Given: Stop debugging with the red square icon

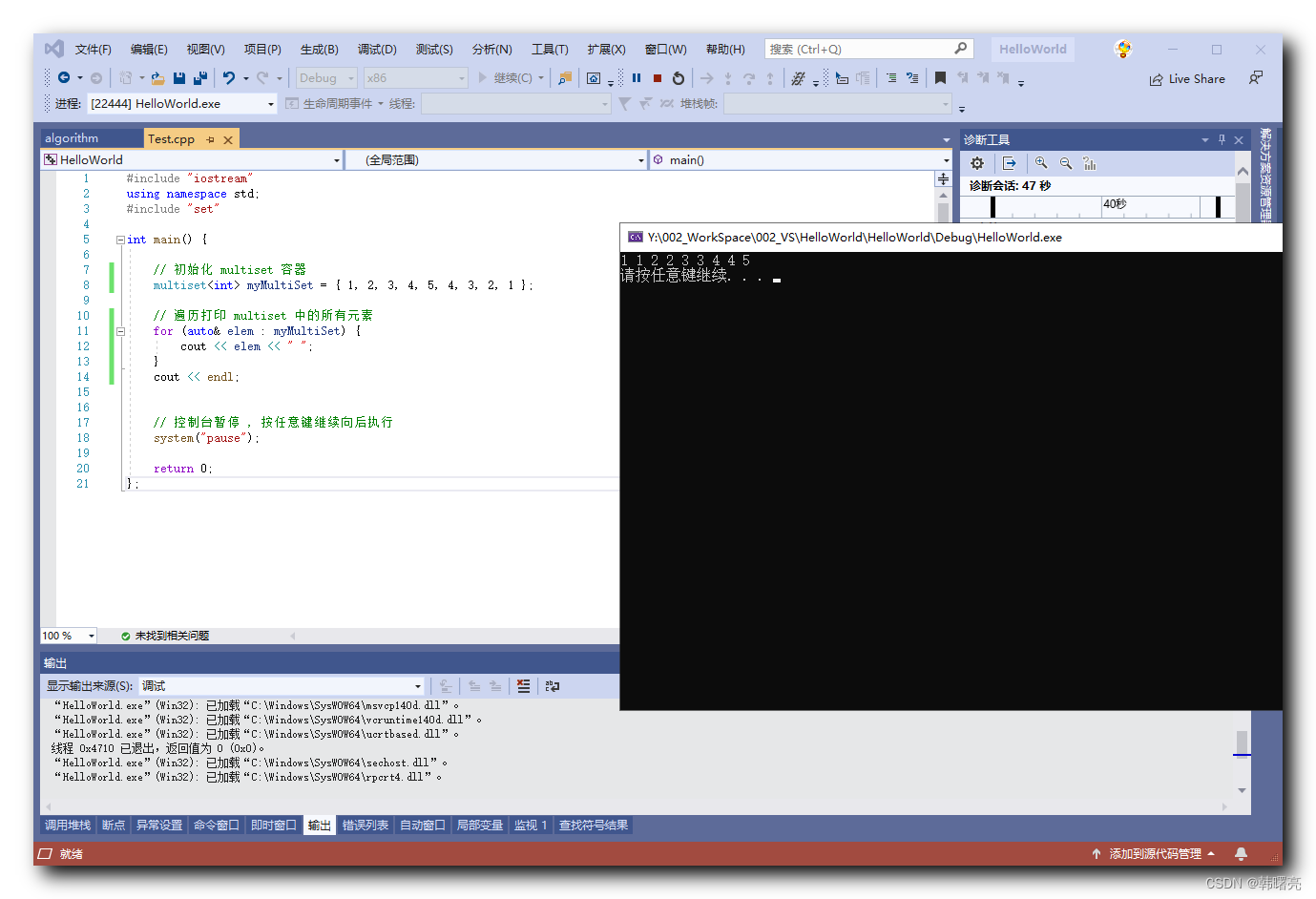Looking at the screenshot, I should tap(658, 78).
